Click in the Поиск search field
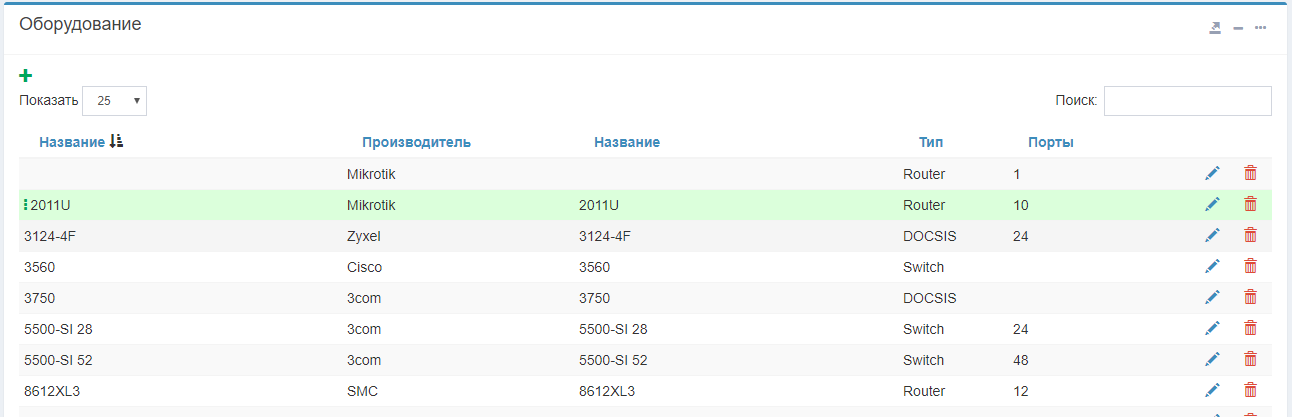Screen dimensions: 1292x417 coord(1187,101)
